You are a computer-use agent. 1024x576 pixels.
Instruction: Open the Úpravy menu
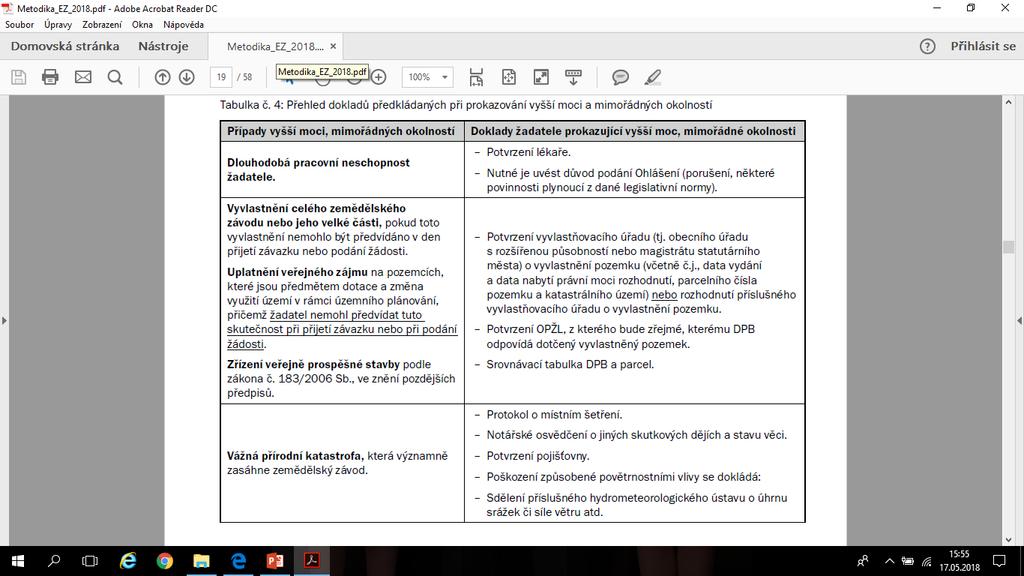[x=58, y=25]
